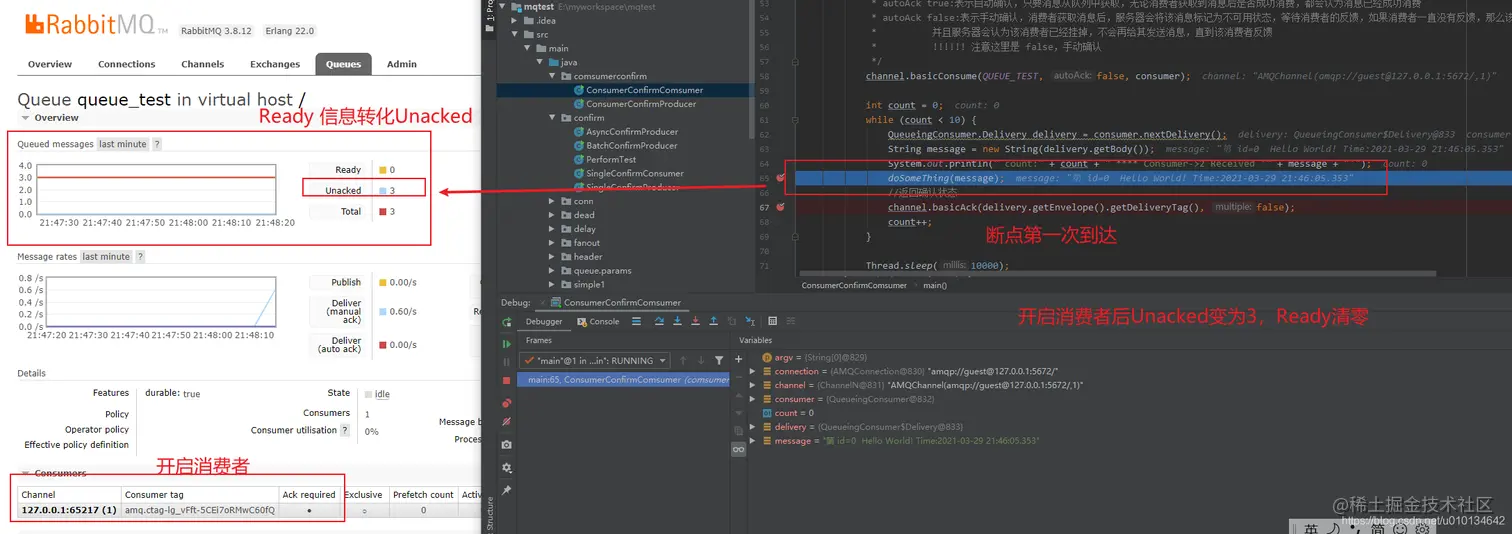Go to the Exchanges tab

(x=275, y=64)
